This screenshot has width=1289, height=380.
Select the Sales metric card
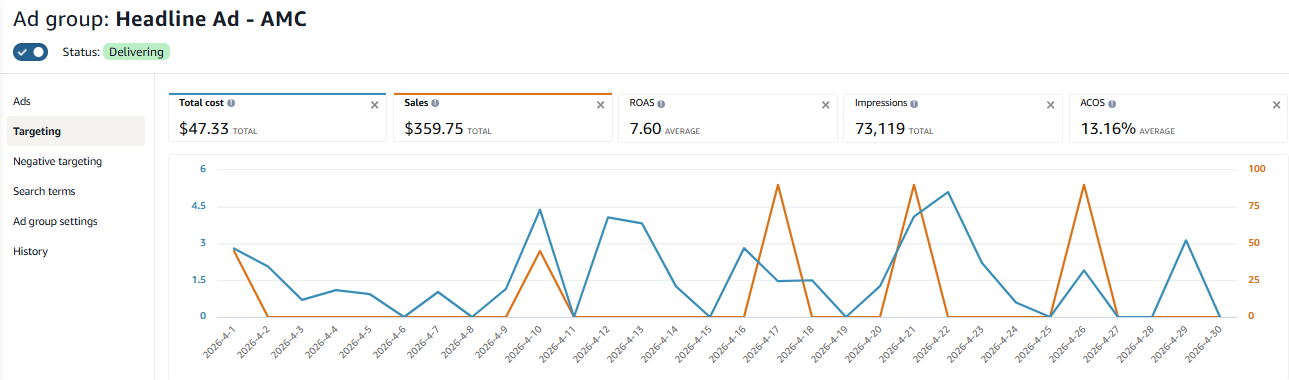[502, 118]
